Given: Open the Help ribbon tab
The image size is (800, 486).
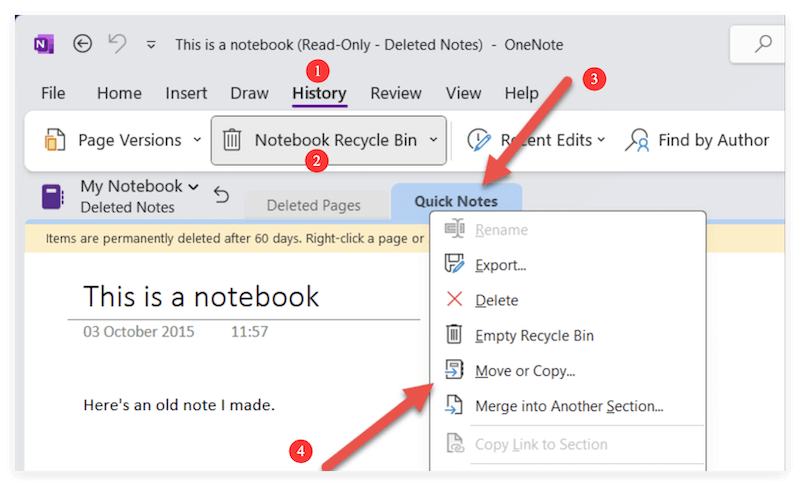Looking at the screenshot, I should 521,93.
